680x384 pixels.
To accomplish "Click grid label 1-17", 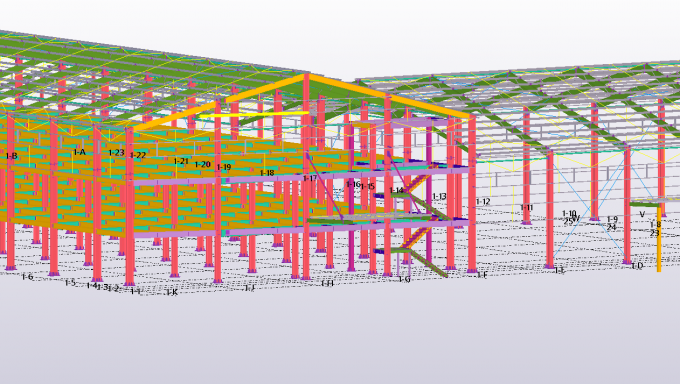I will pos(310,178).
